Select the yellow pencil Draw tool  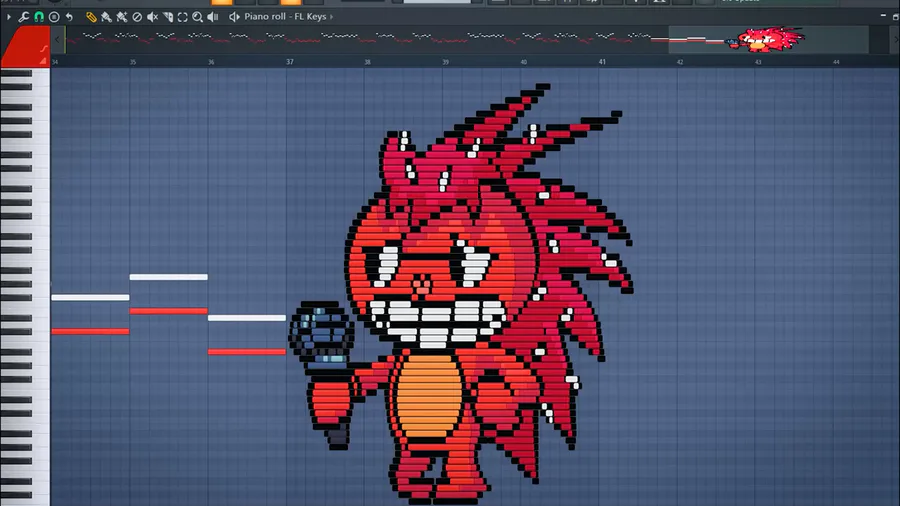pos(91,17)
